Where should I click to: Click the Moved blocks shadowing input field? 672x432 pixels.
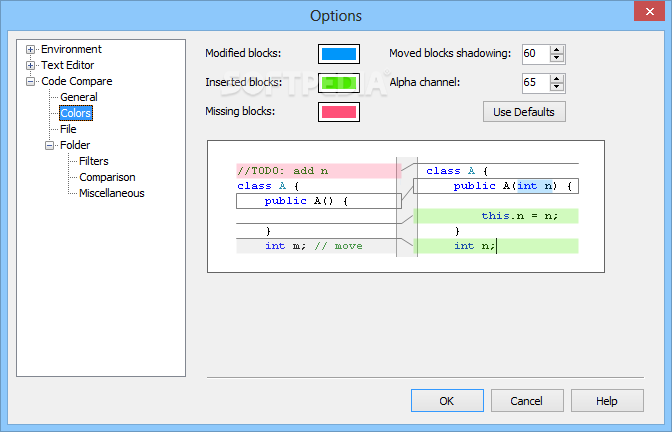coord(536,54)
